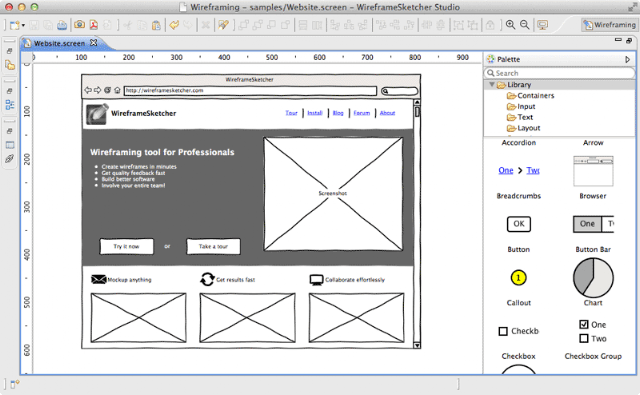
Task: Click the Palette search field
Action: (x=559, y=73)
